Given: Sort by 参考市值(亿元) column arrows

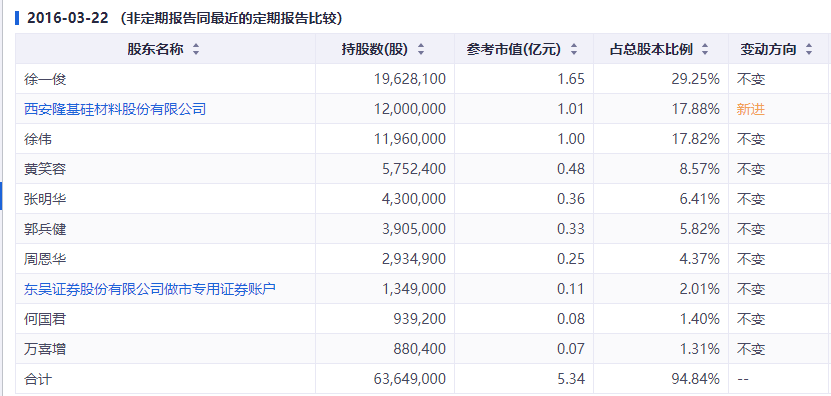Looking at the screenshot, I should [573, 50].
